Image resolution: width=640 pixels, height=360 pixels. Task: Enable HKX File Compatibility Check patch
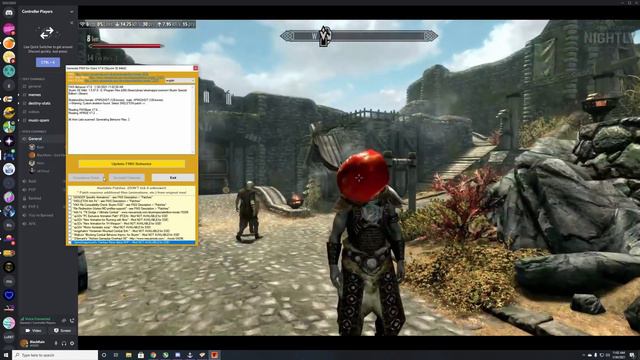[x=70, y=204]
